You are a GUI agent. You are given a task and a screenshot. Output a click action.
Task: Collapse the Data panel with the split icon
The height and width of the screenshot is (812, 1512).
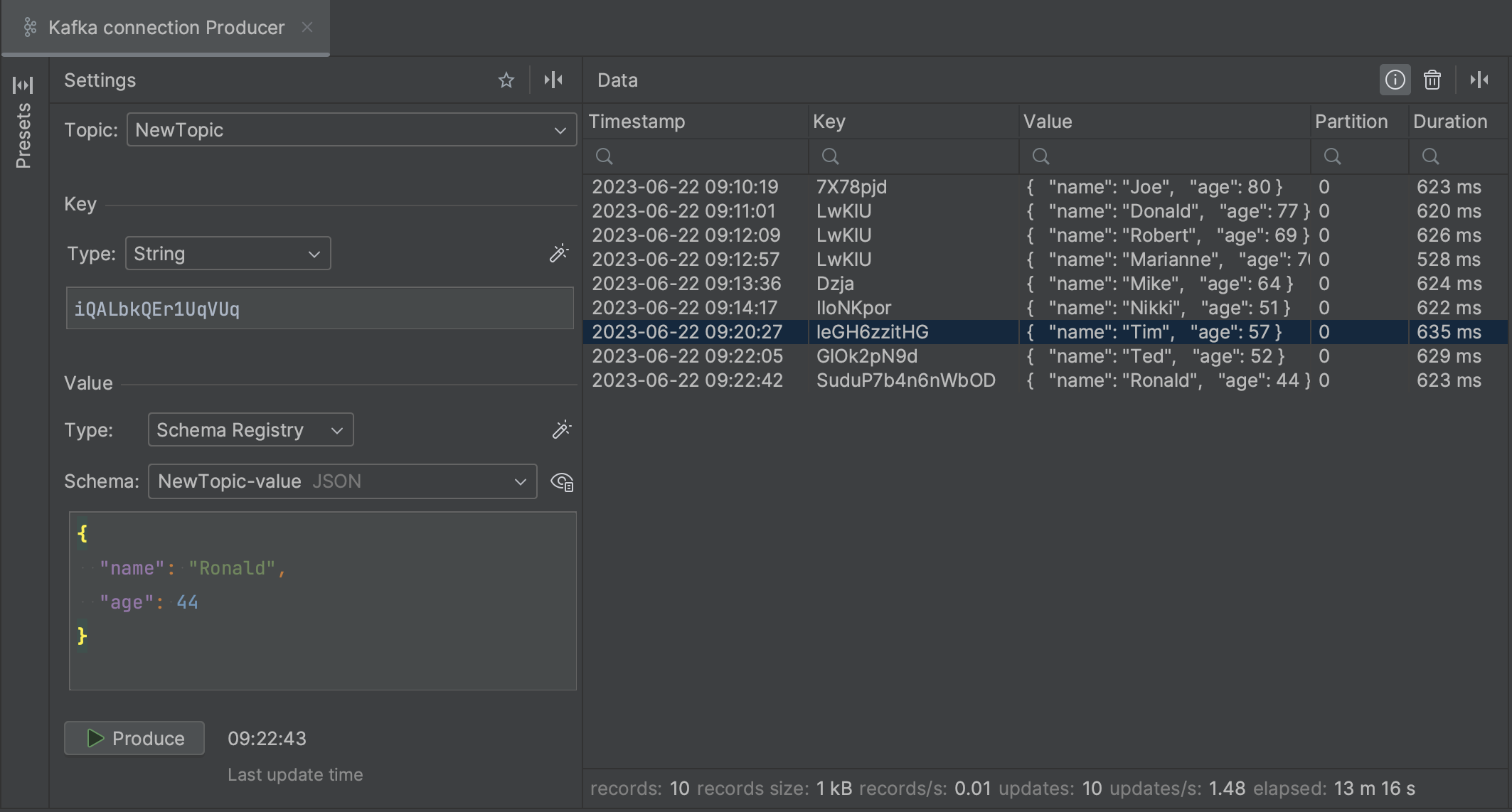point(1480,80)
